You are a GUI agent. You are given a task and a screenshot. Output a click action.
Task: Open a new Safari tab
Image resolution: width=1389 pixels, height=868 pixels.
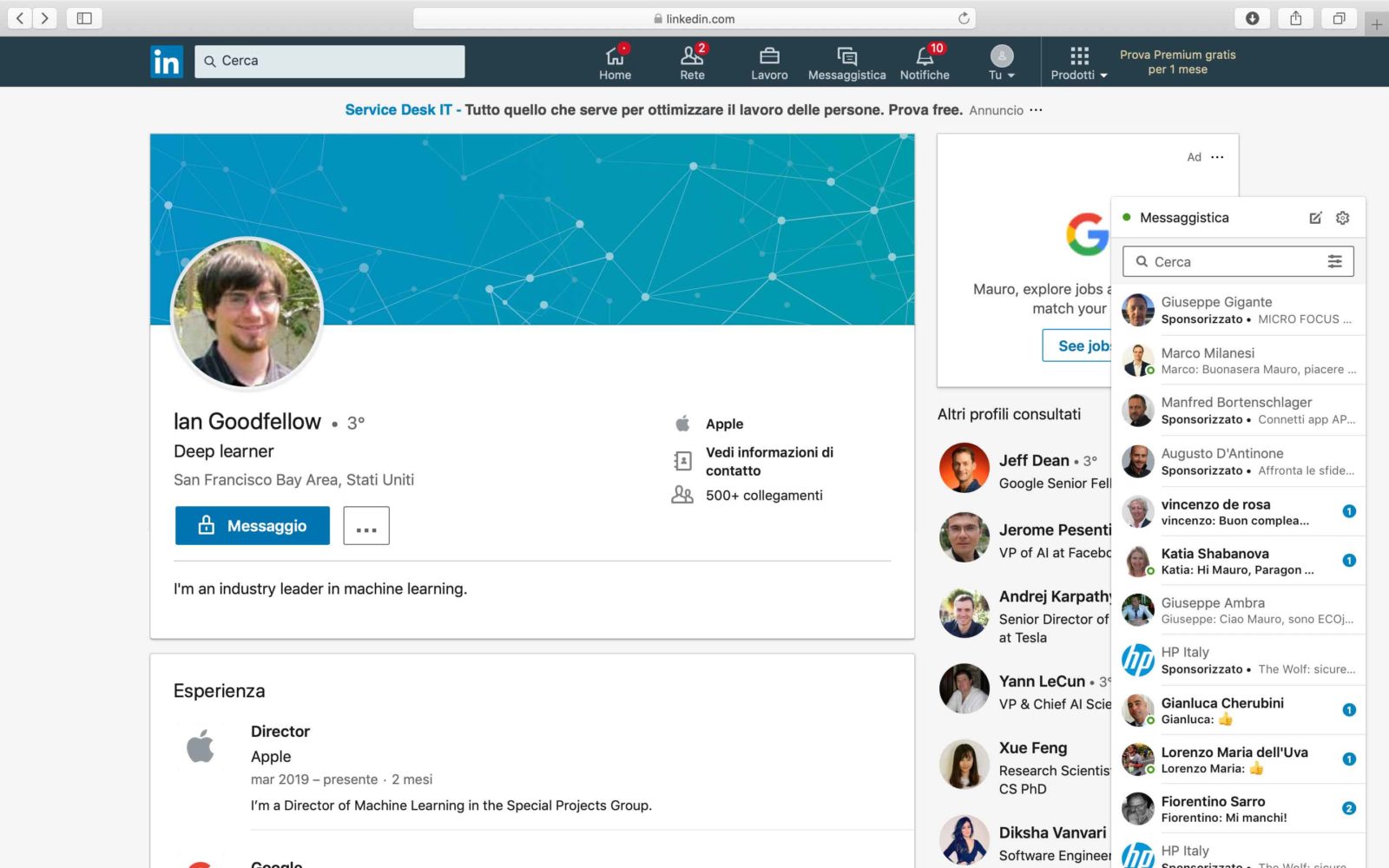tap(1377, 24)
